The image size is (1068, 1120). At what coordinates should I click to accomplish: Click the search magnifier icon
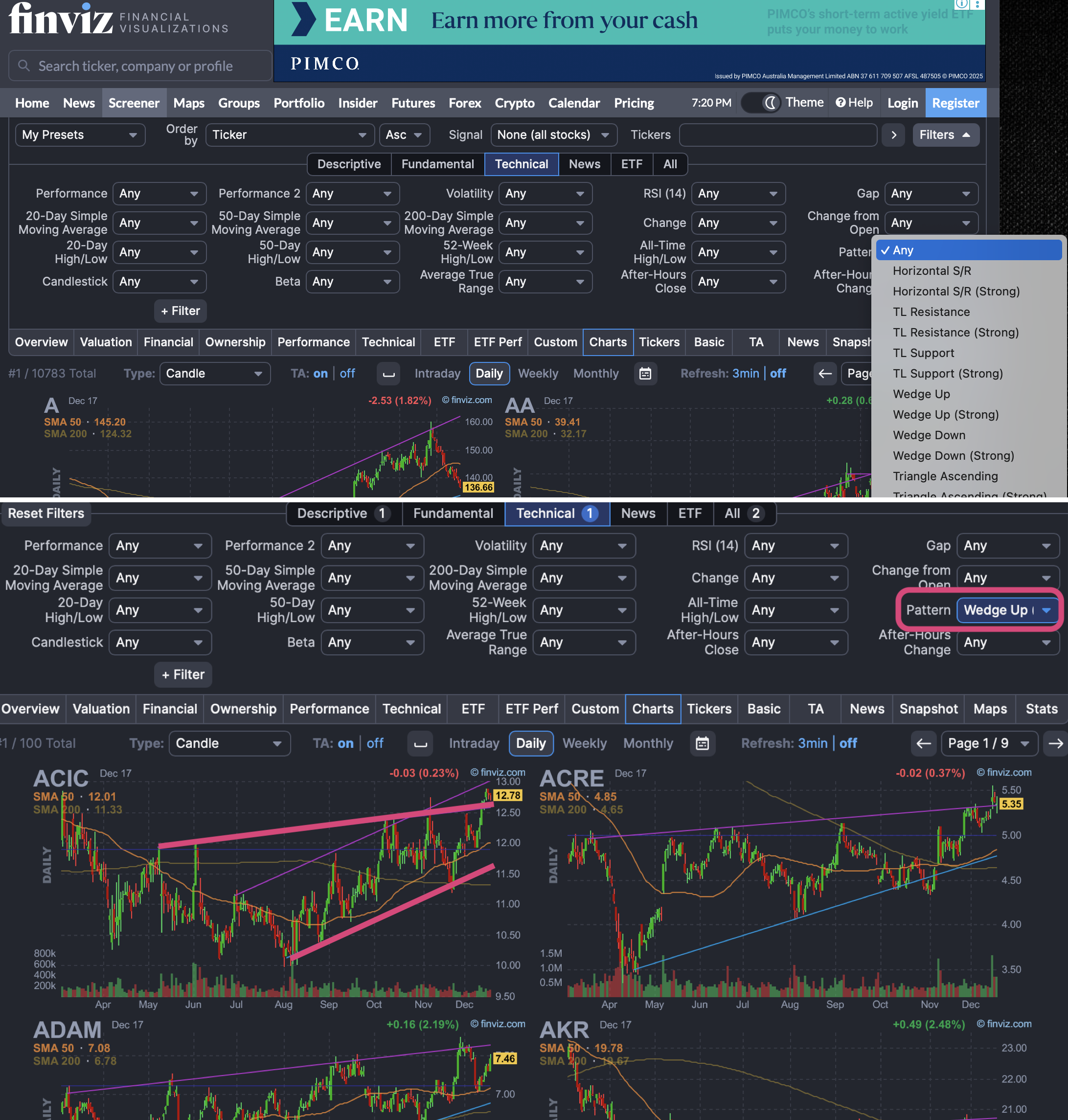[x=23, y=66]
